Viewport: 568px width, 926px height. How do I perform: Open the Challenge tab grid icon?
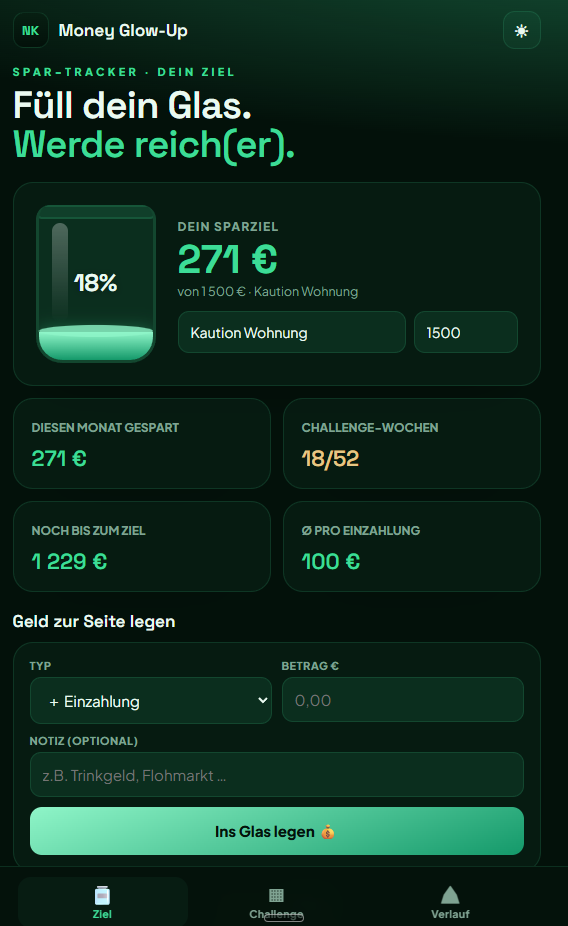tap(276, 895)
